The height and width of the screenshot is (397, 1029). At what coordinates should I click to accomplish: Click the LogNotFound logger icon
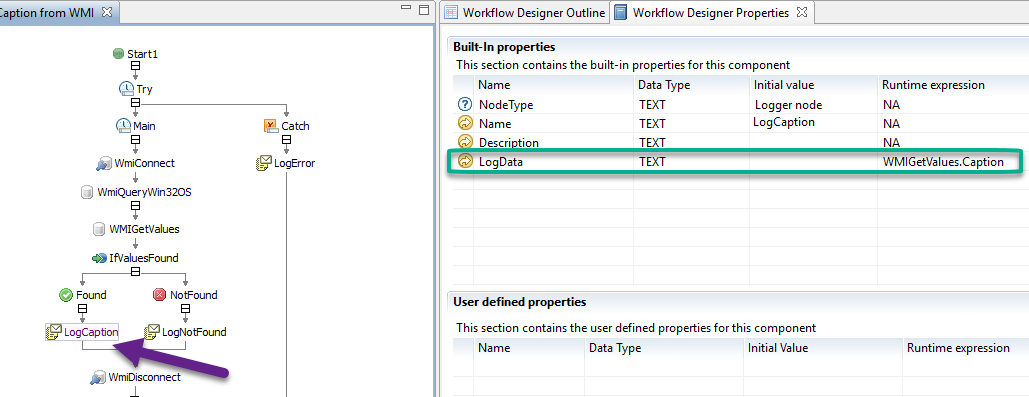coord(152,332)
